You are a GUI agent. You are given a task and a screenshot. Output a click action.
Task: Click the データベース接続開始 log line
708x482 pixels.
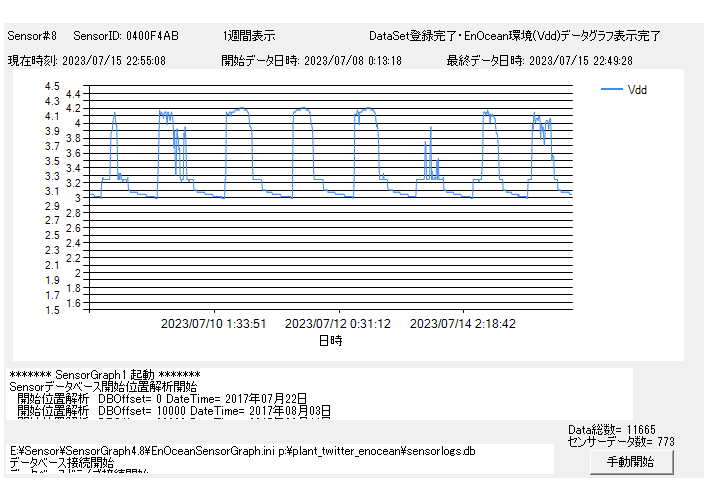(65, 465)
